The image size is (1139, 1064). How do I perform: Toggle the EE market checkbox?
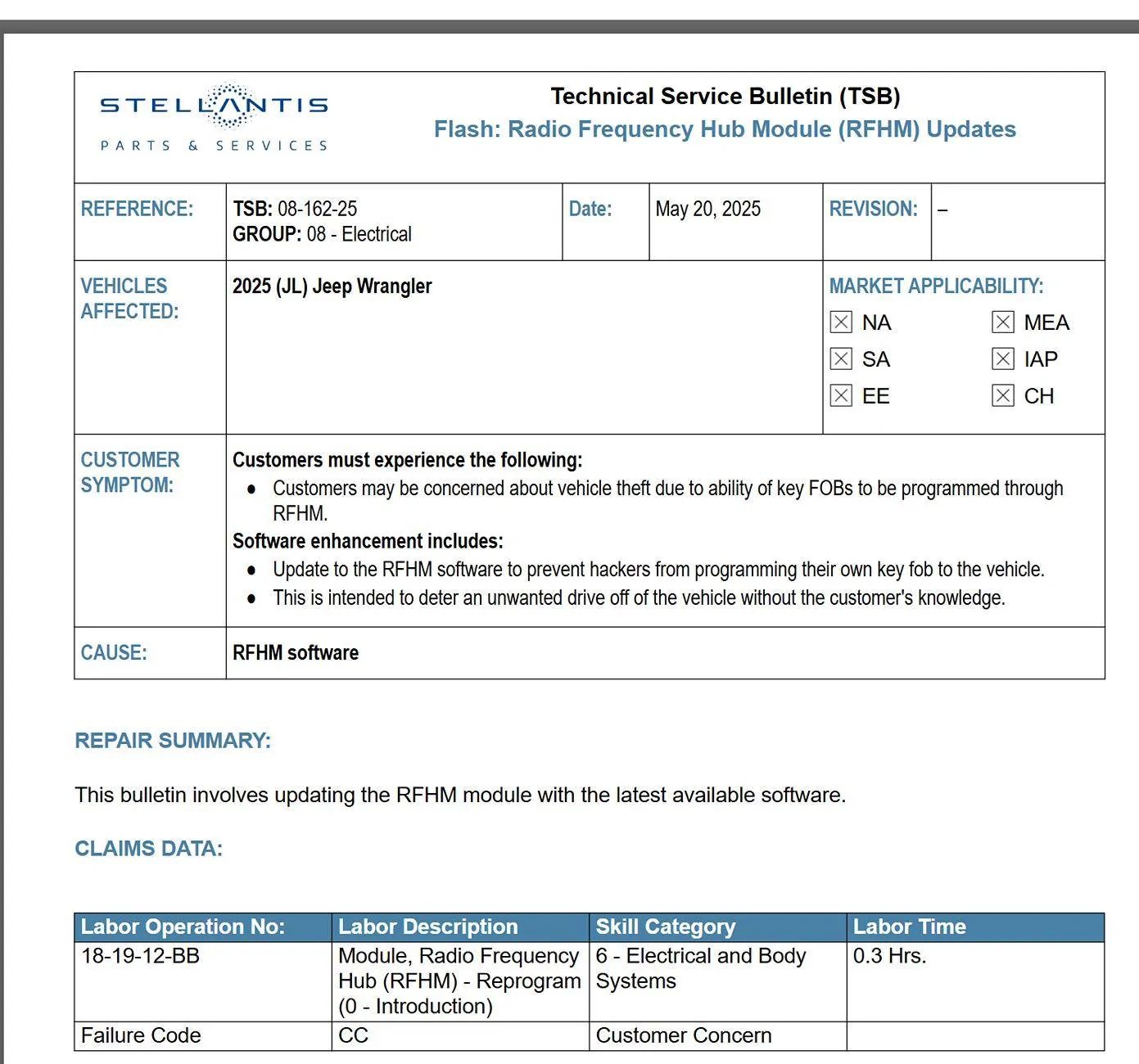click(x=841, y=396)
